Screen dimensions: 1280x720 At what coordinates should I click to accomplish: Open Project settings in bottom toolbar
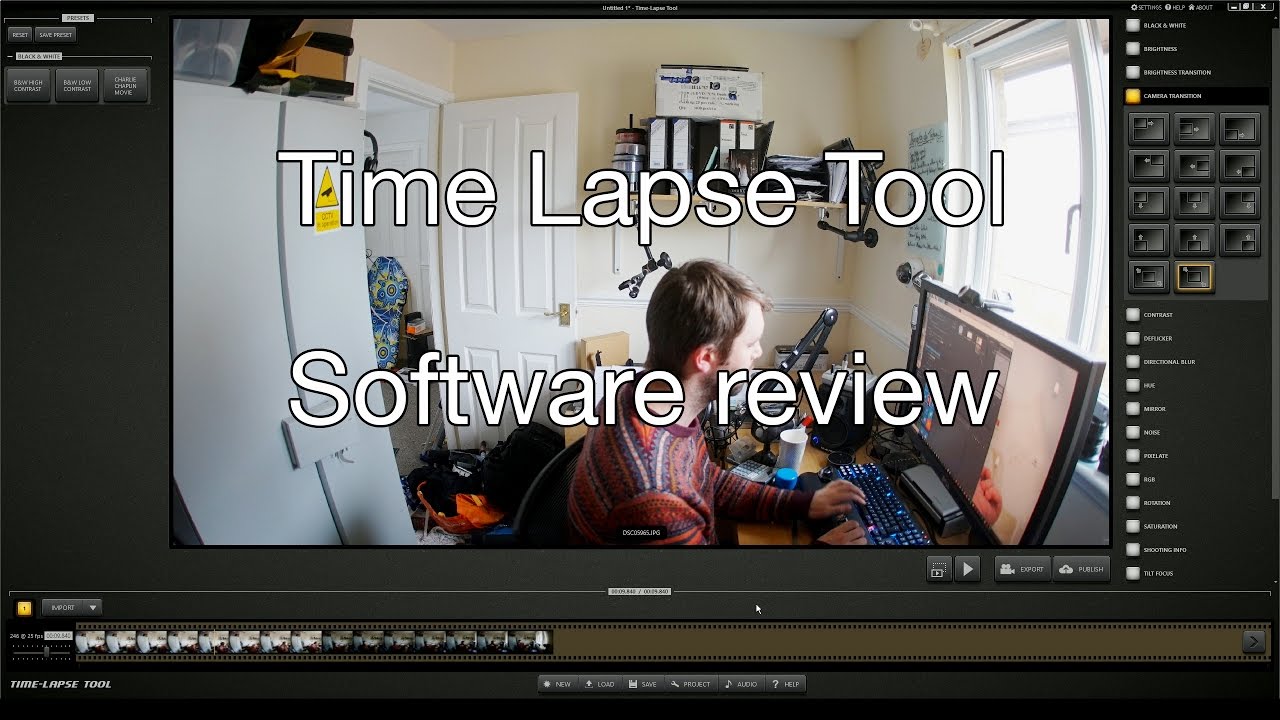691,684
